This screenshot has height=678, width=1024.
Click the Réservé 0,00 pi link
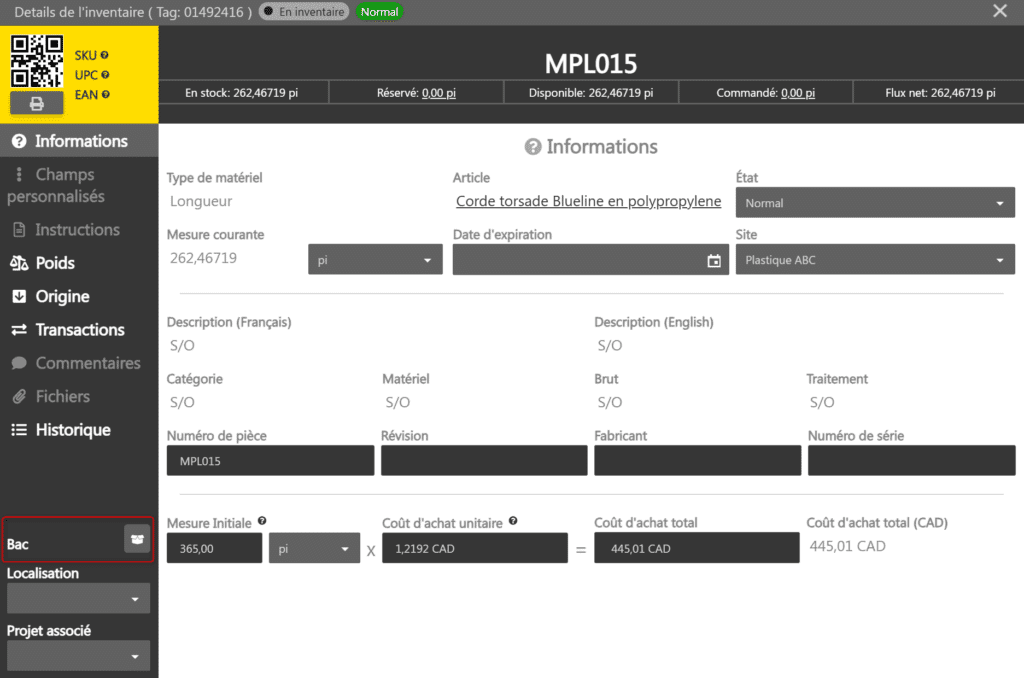click(438, 93)
